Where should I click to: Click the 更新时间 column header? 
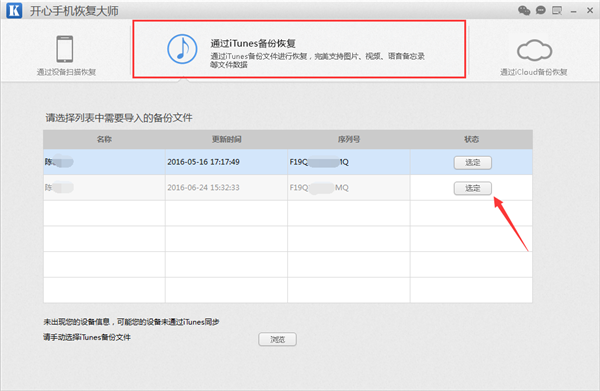point(227,139)
